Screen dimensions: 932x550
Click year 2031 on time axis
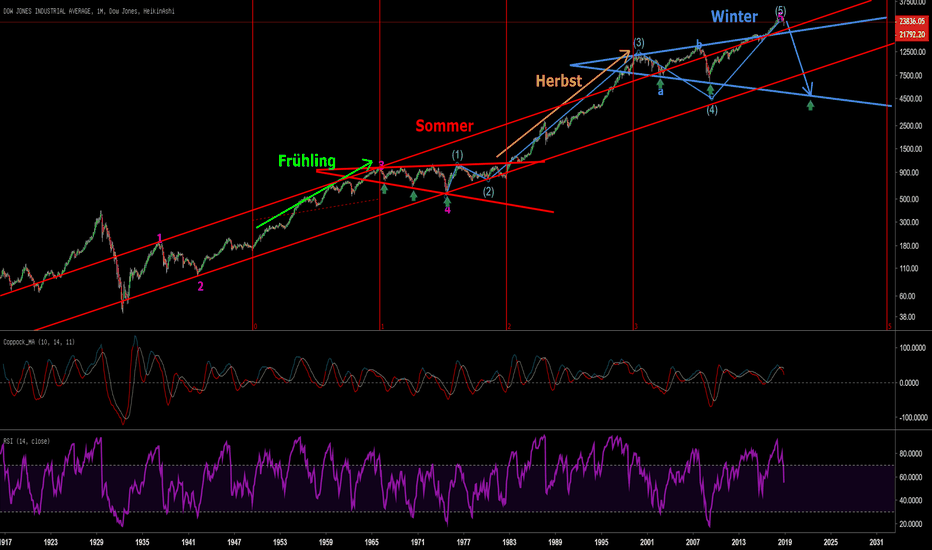[x=876, y=542]
